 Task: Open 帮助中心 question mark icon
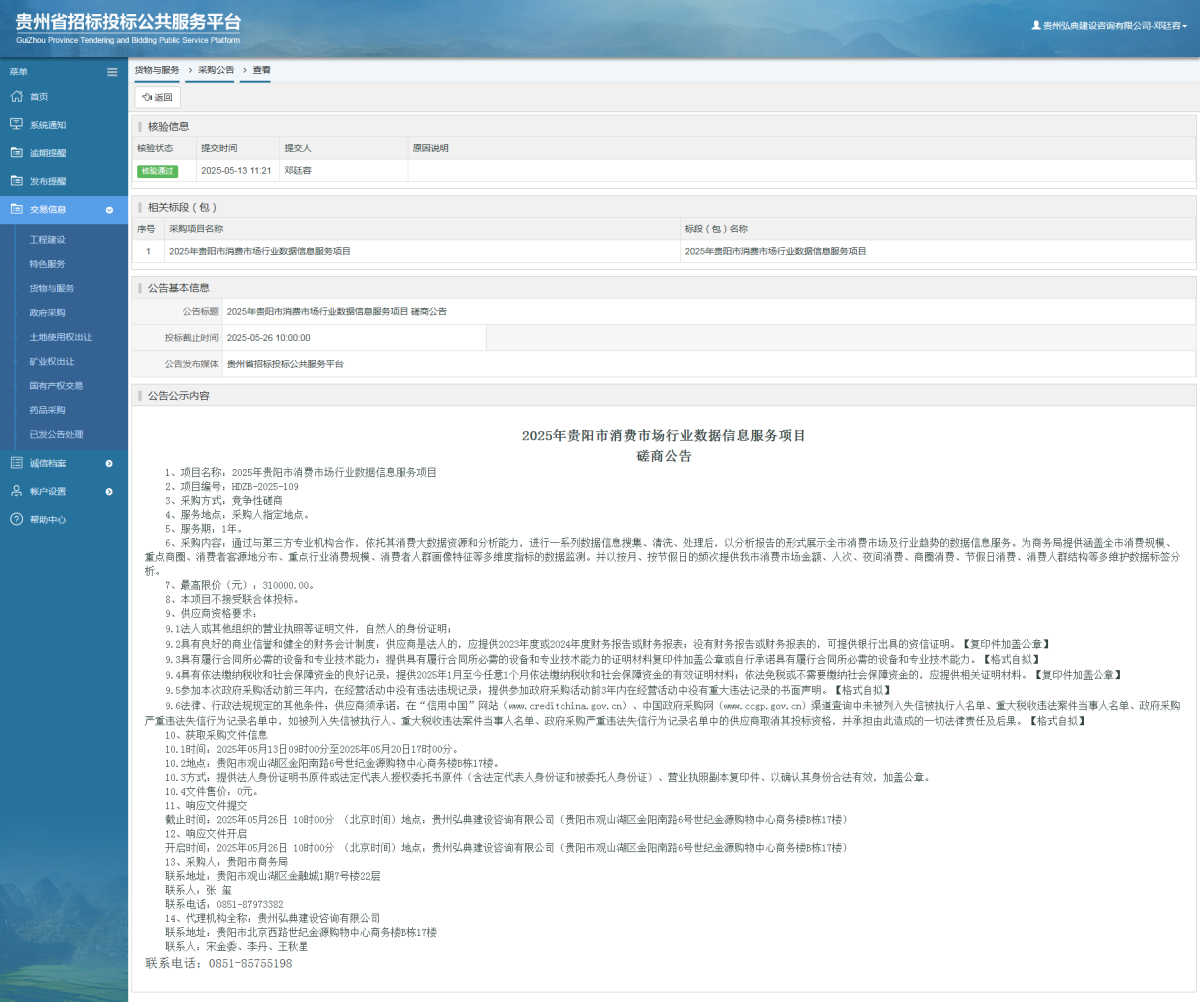[x=16, y=519]
